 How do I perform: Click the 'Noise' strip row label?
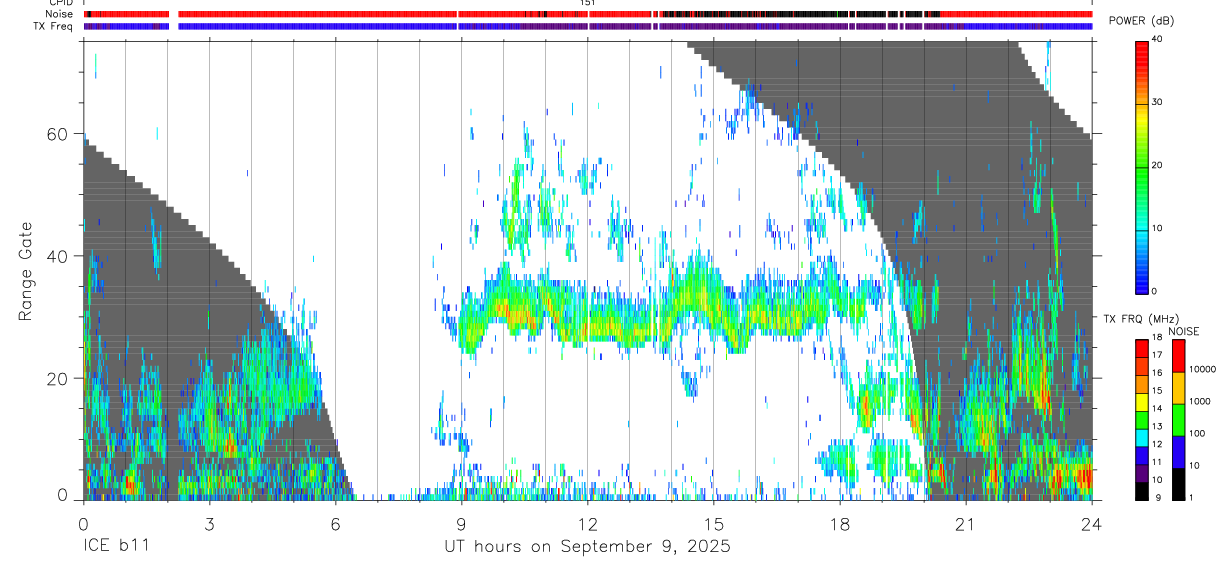click(x=61, y=14)
